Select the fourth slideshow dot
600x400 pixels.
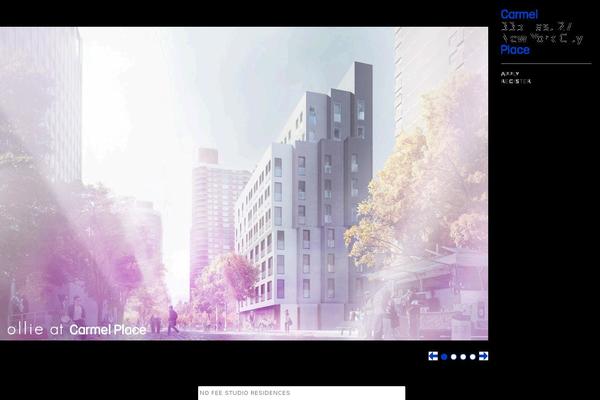coord(473,357)
